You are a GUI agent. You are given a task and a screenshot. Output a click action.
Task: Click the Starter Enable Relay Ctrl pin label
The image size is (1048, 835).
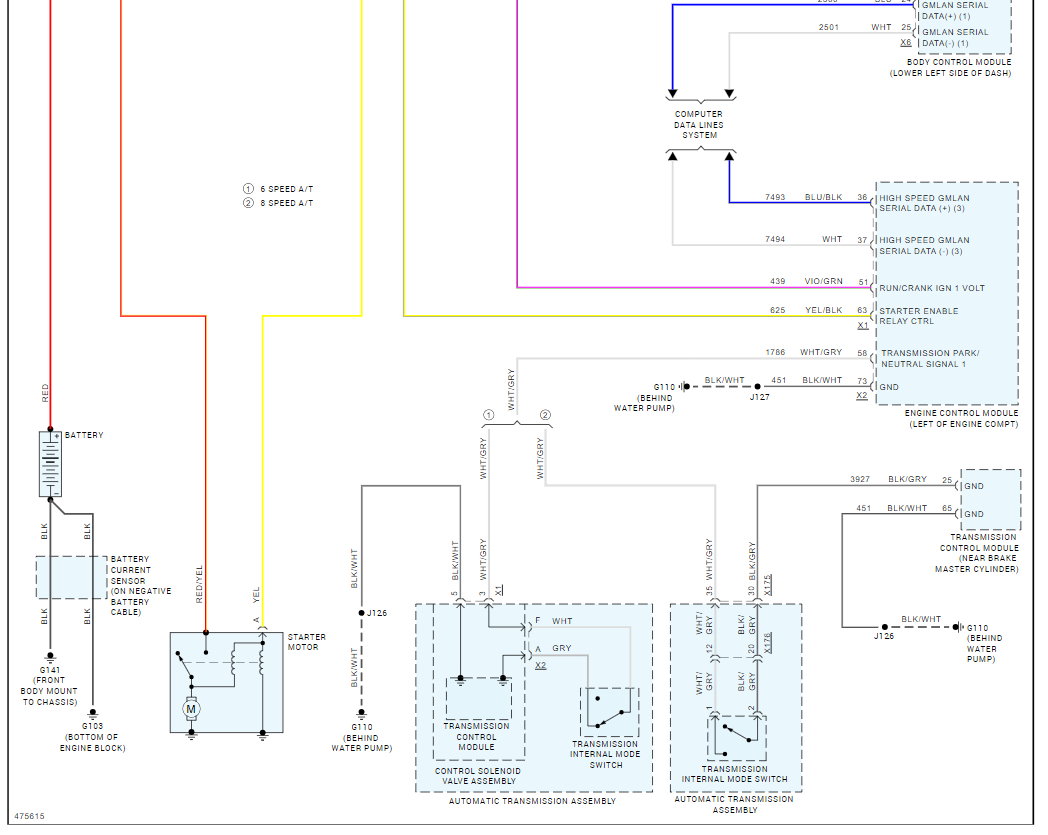pyautogui.click(x=918, y=316)
